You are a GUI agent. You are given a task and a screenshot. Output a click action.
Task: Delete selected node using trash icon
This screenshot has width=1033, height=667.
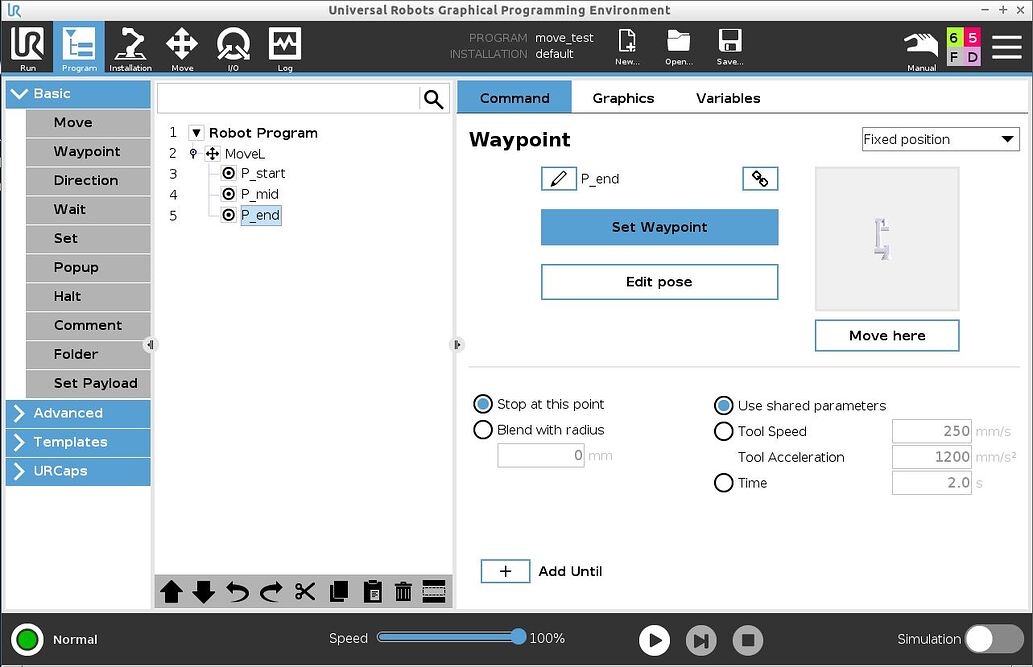click(x=403, y=591)
